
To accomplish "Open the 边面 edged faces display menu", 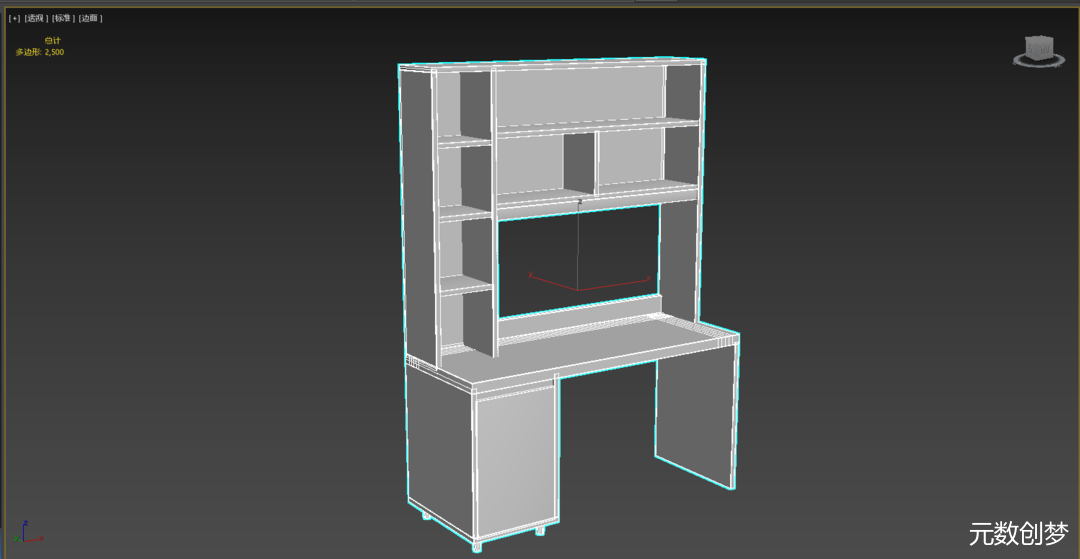I will click(x=90, y=18).
